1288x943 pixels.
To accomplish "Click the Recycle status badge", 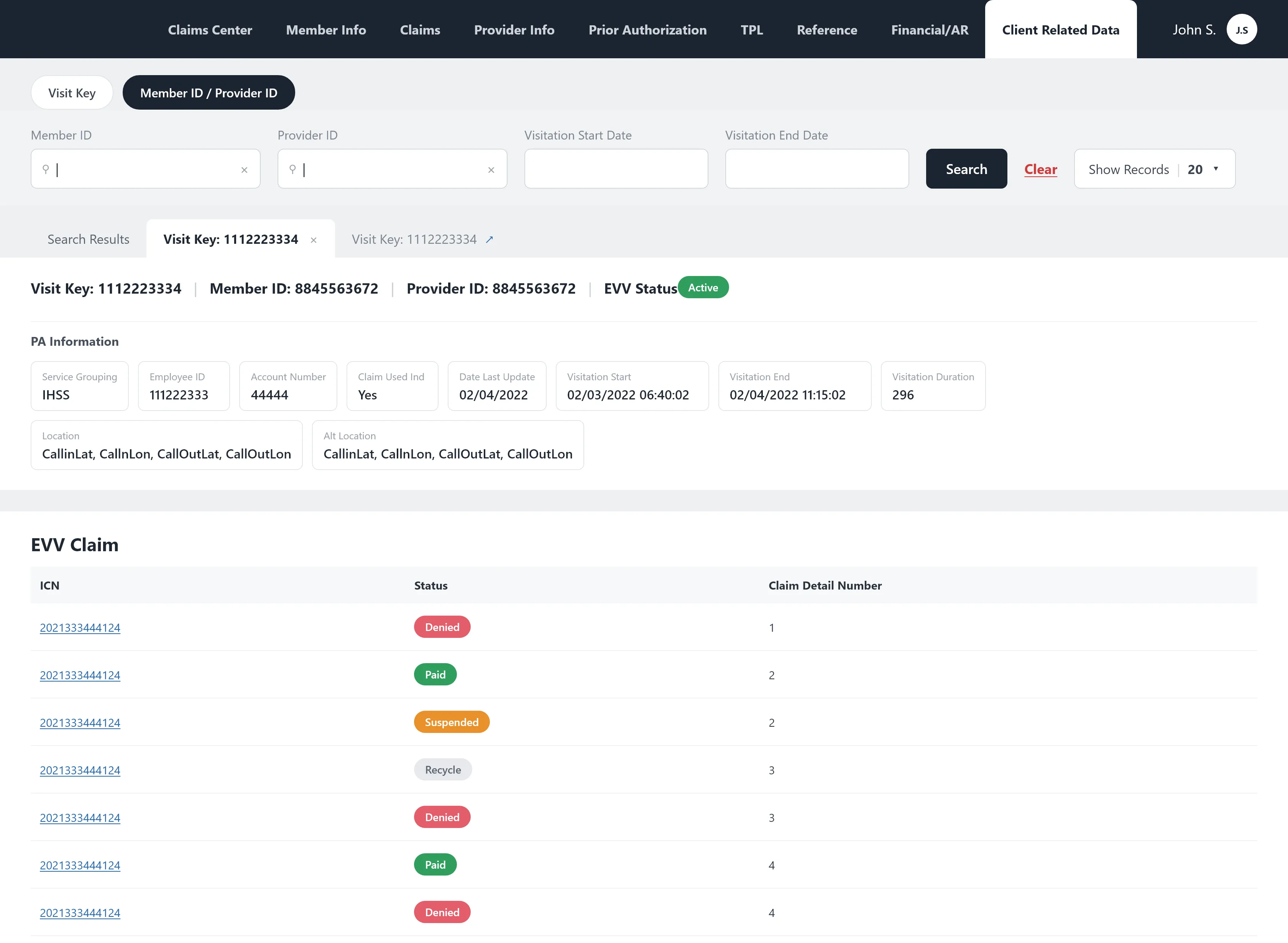I will [x=443, y=769].
